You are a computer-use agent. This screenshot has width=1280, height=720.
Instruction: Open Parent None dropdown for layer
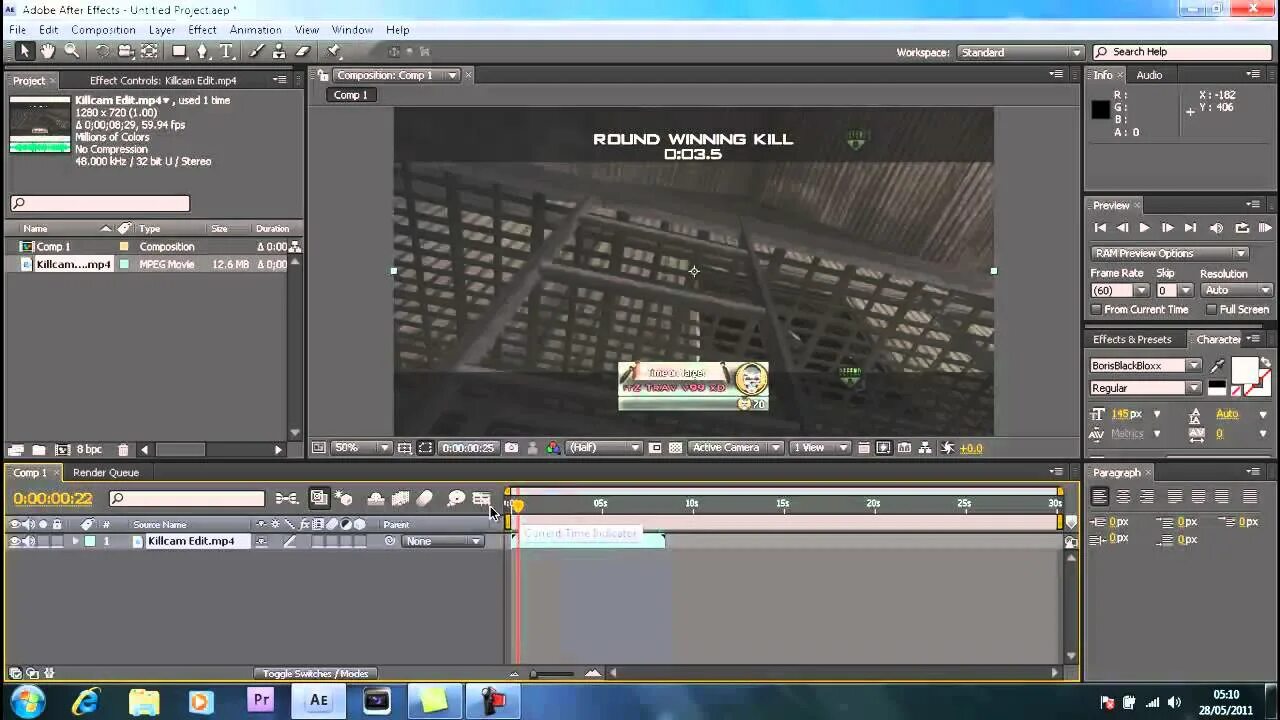tap(443, 541)
